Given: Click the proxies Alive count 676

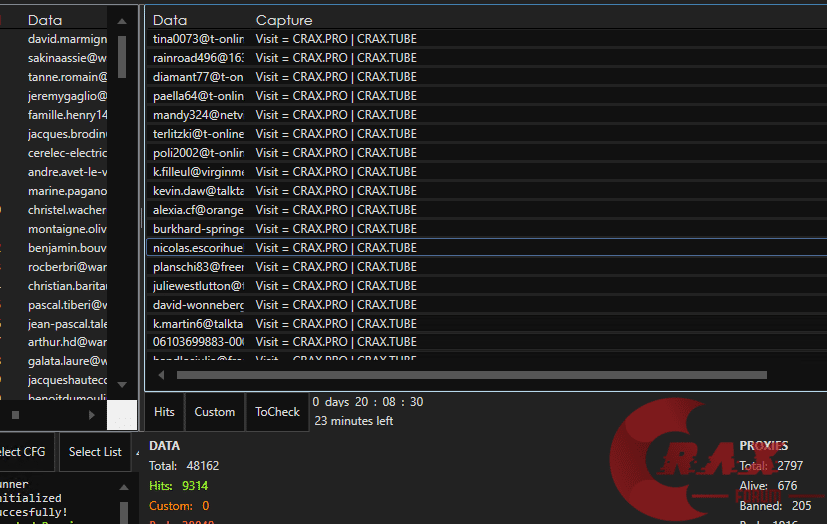Looking at the screenshot, I should point(787,486).
